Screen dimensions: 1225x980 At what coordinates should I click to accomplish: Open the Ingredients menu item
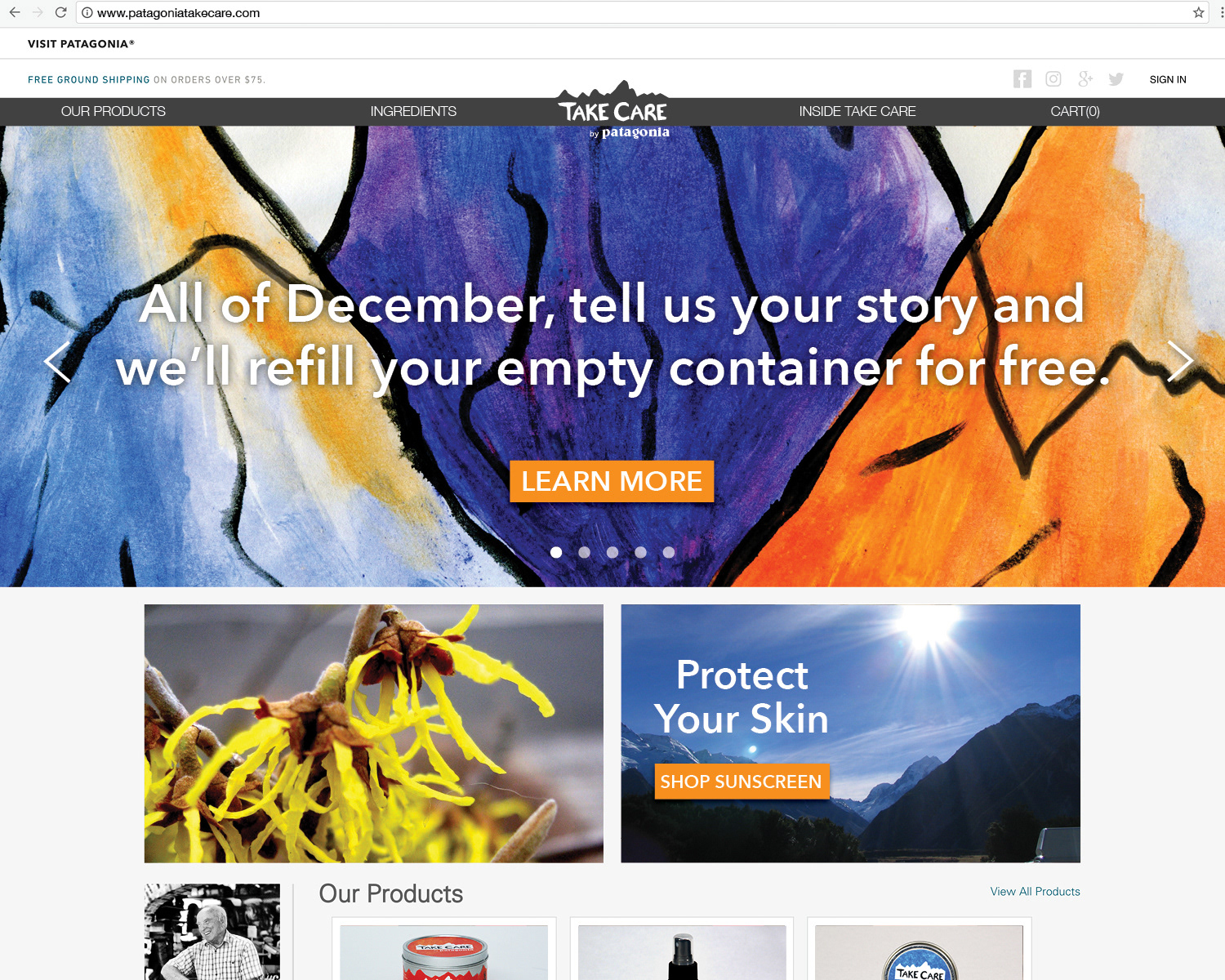point(413,111)
